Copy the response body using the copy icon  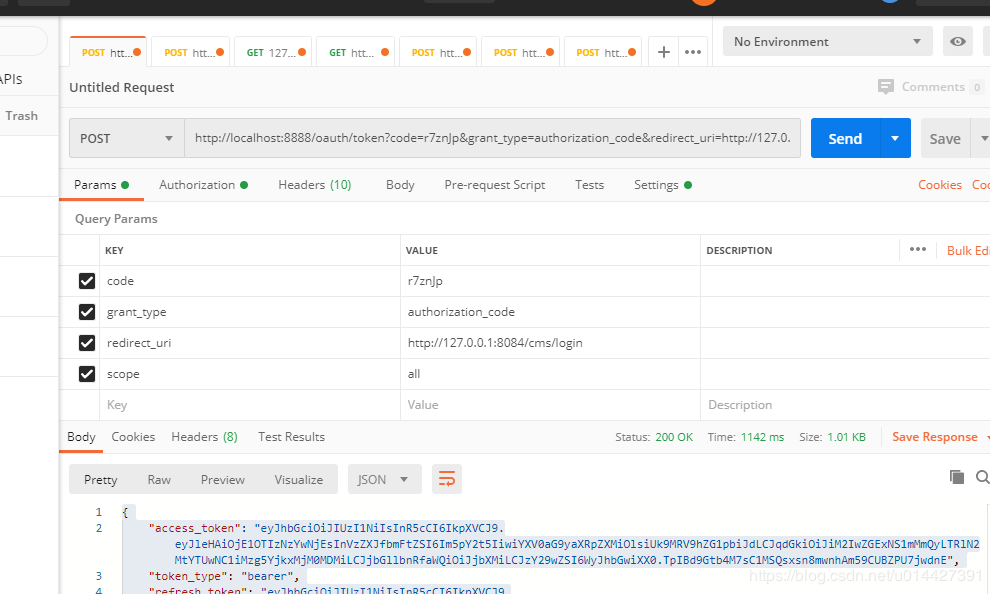coord(956,478)
